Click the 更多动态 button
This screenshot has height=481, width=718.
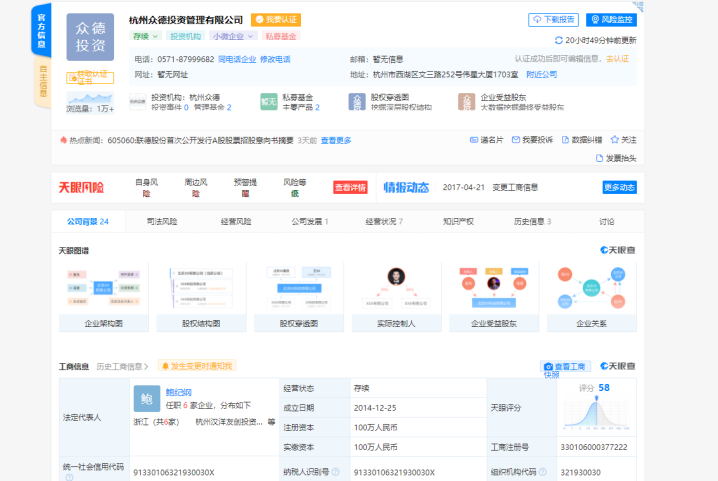tap(620, 187)
